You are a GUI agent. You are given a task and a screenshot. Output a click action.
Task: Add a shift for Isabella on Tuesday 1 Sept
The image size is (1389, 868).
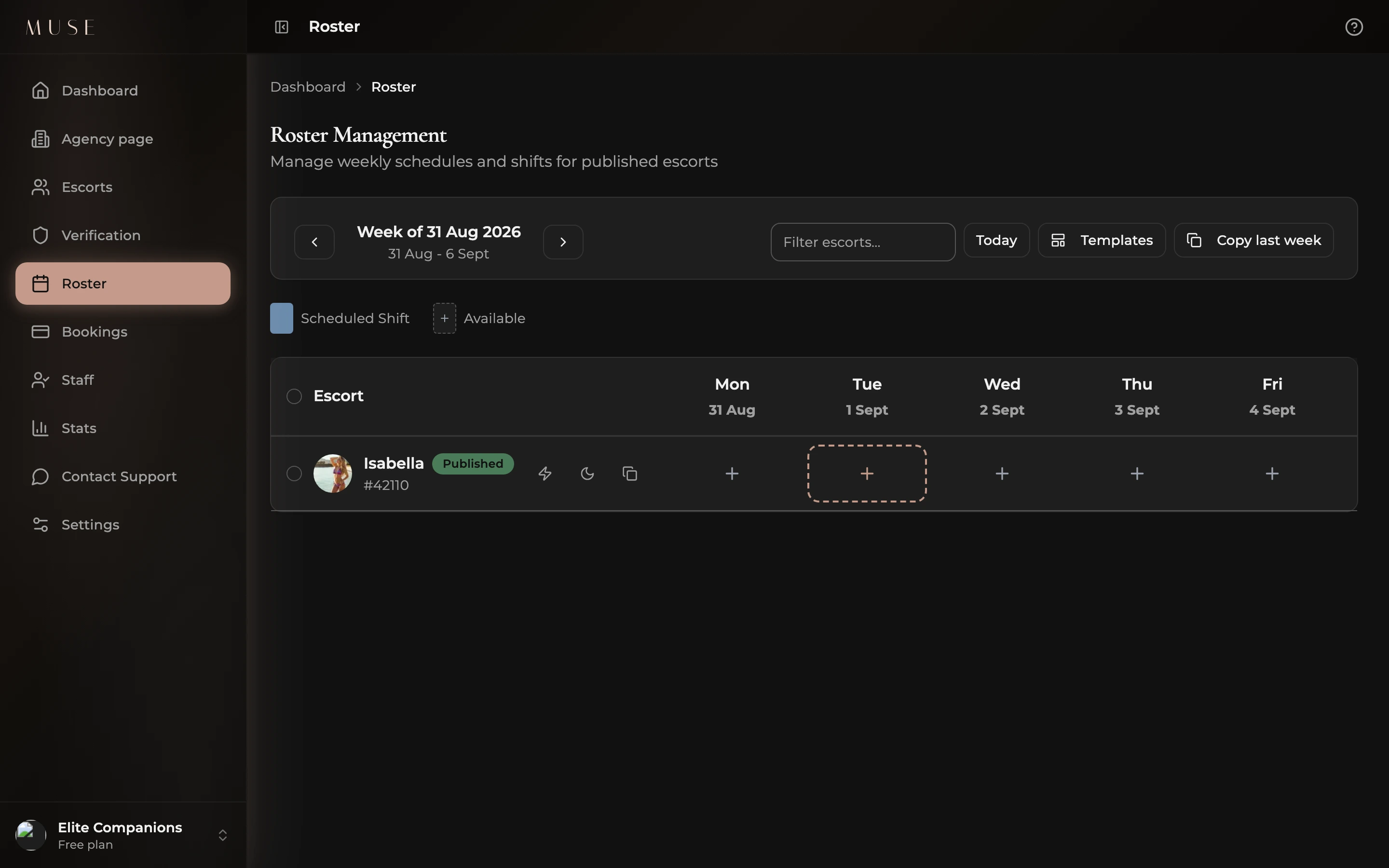click(x=867, y=474)
